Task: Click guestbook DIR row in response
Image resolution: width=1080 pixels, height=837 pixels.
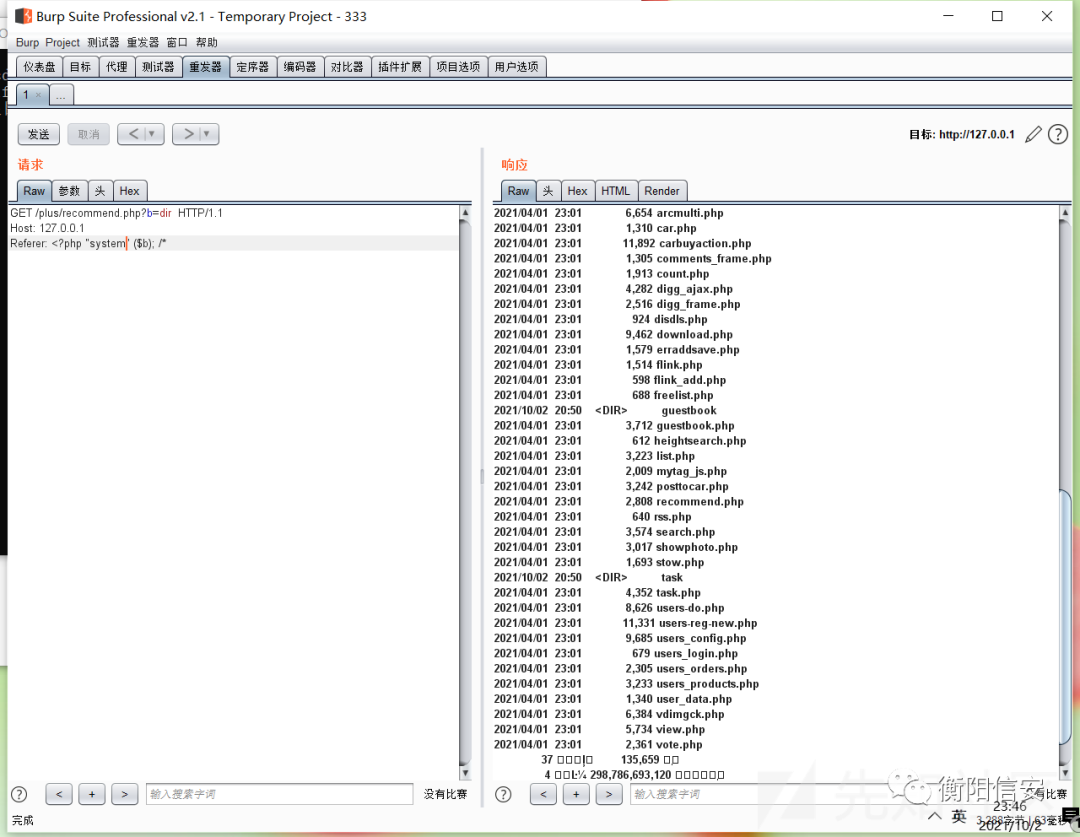Action: pyautogui.click(x=605, y=411)
